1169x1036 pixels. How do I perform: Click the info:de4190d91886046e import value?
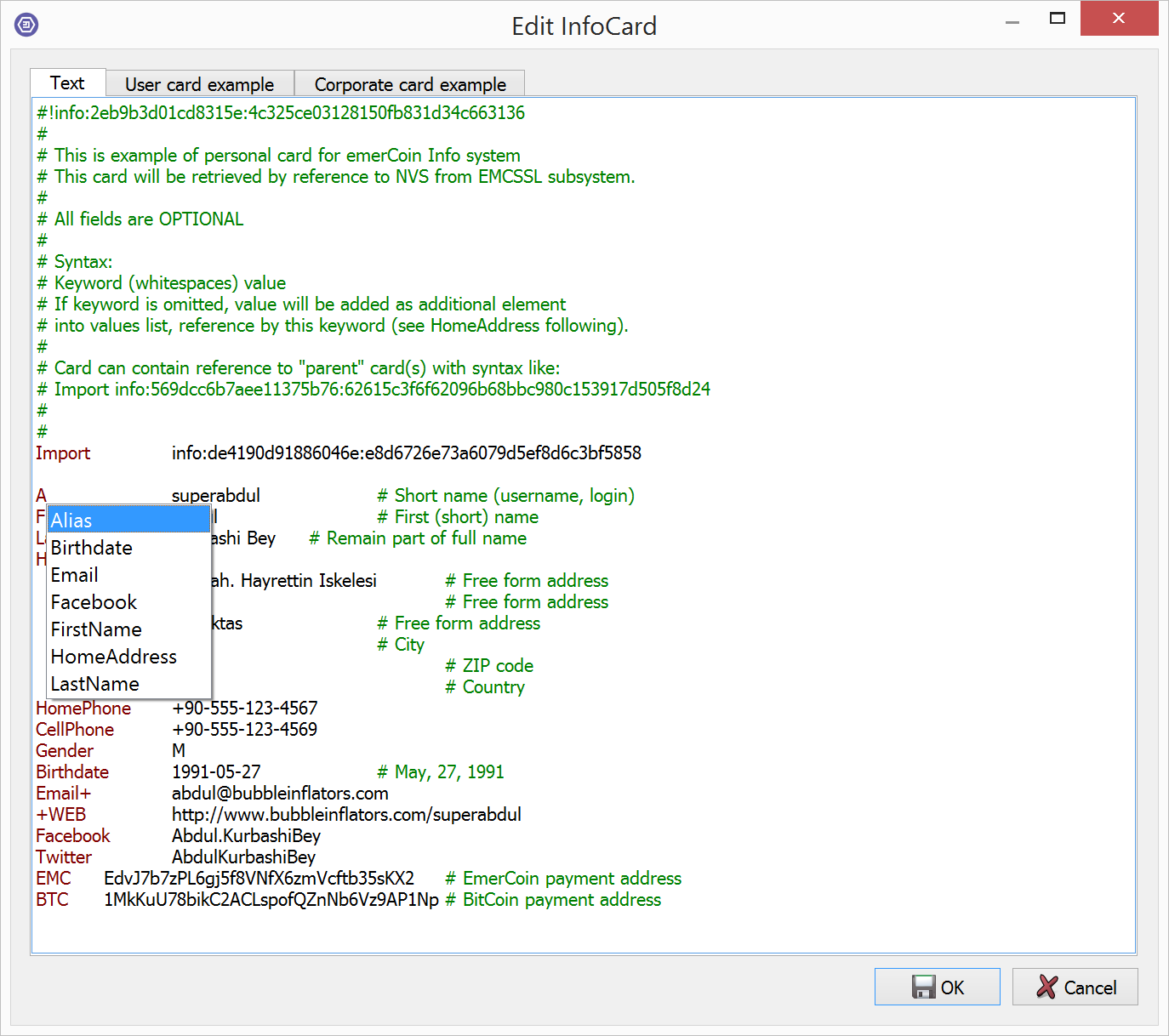point(407,453)
